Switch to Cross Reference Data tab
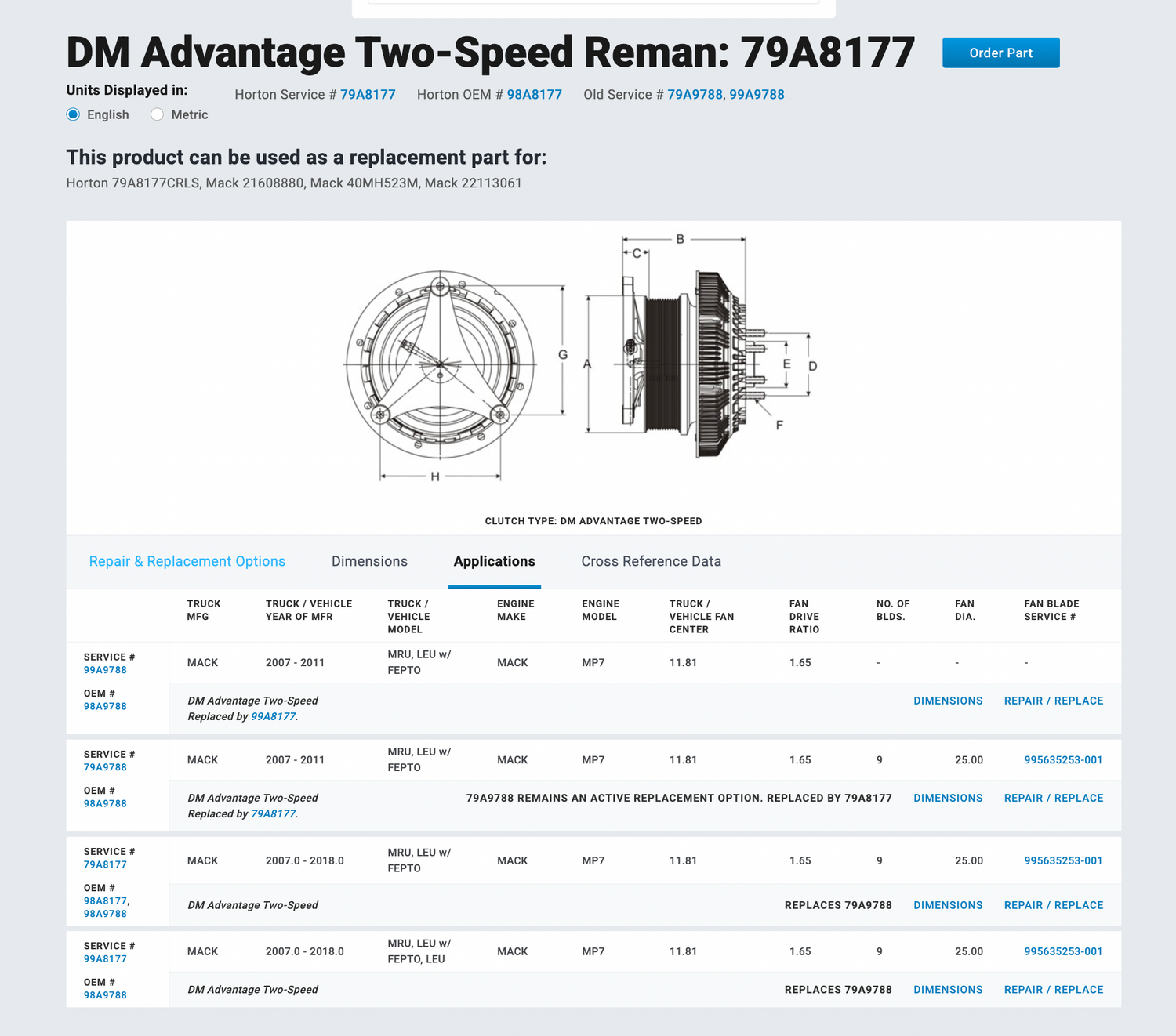Viewport: 1176px width, 1036px height. [651, 561]
